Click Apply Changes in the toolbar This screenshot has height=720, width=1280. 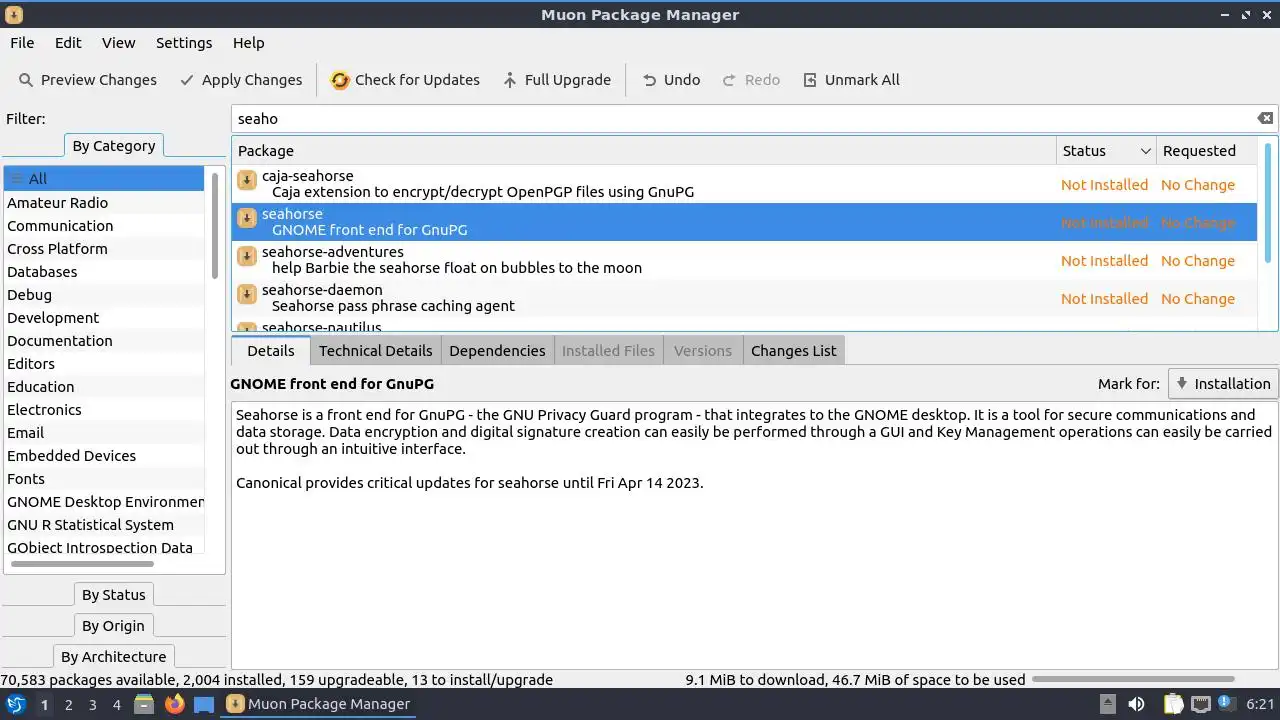point(240,80)
